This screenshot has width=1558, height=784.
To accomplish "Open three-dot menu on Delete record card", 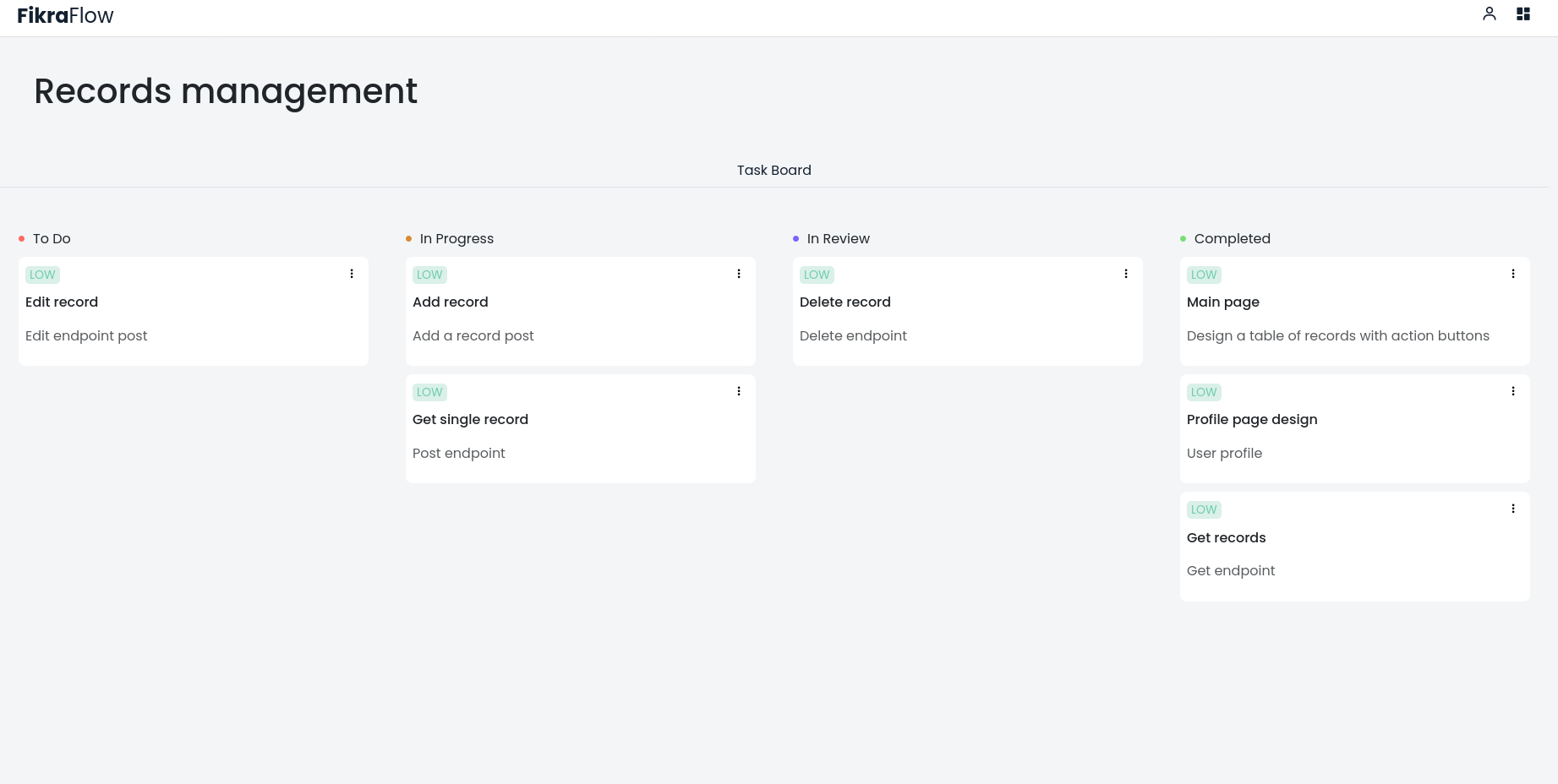I will pos(1125,274).
